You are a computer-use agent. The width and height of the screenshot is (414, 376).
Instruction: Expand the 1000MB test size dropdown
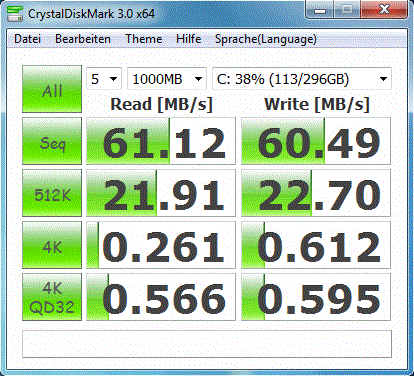[167, 79]
